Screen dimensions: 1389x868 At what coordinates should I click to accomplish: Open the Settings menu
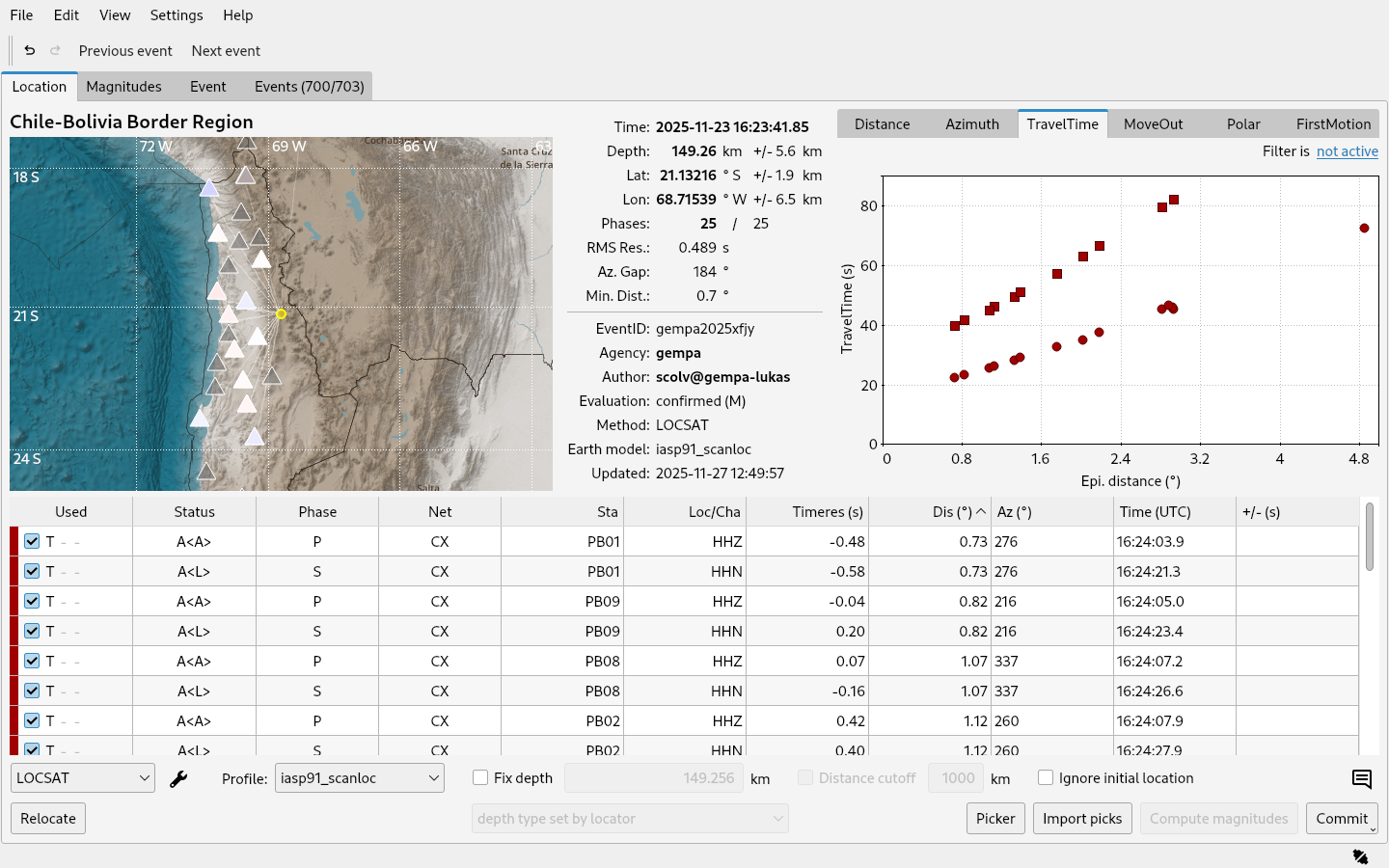click(177, 15)
